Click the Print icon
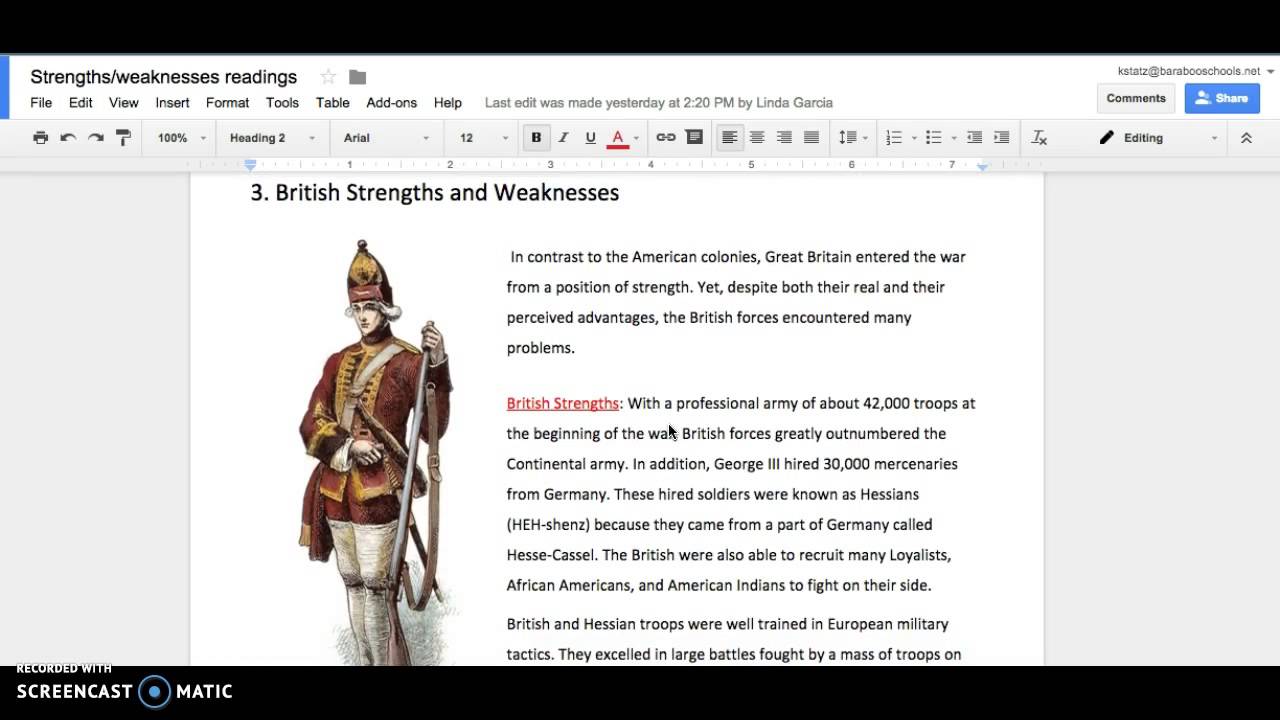 [x=40, y=138]
